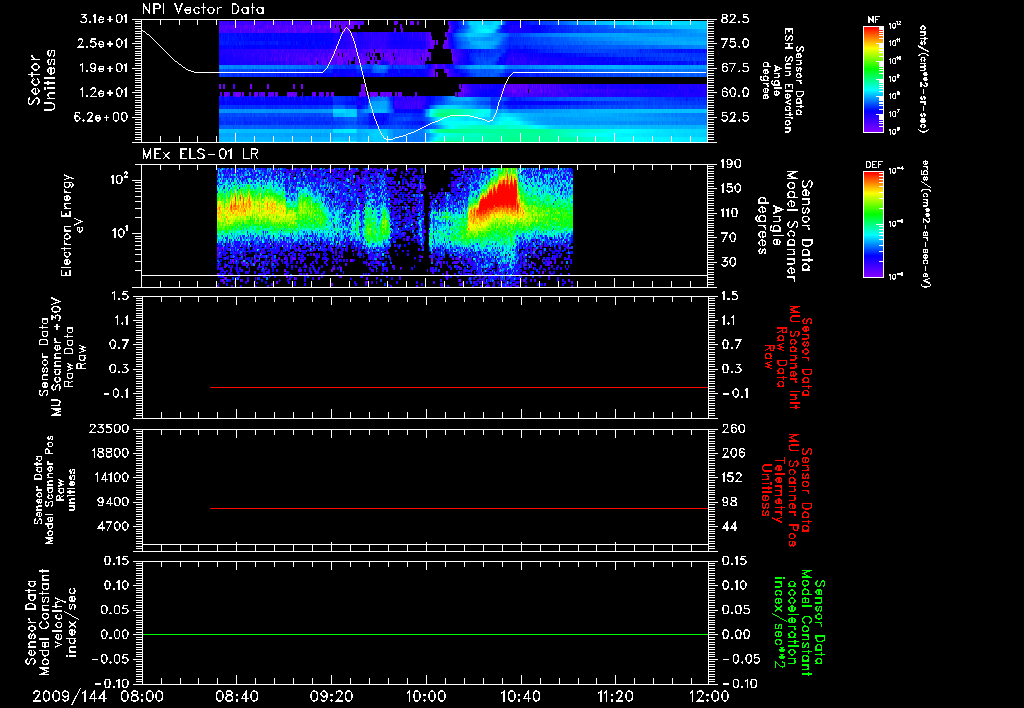Screen dimensions: 1024x708
Task: Click the '11:20' time axis label
Action: (x=615, y=696)
